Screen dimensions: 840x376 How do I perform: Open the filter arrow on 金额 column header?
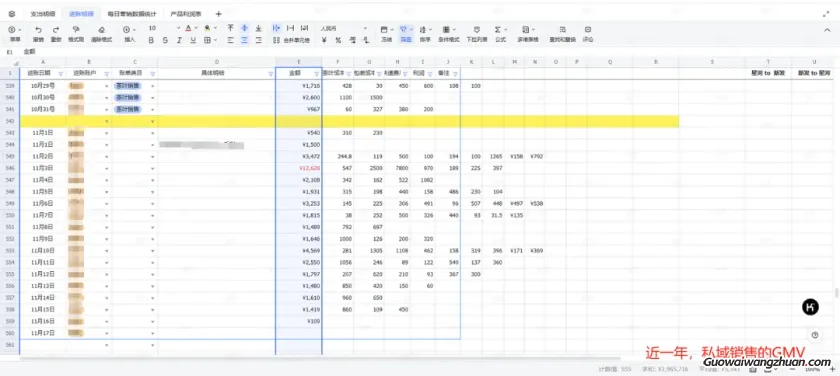pos(316,74)
